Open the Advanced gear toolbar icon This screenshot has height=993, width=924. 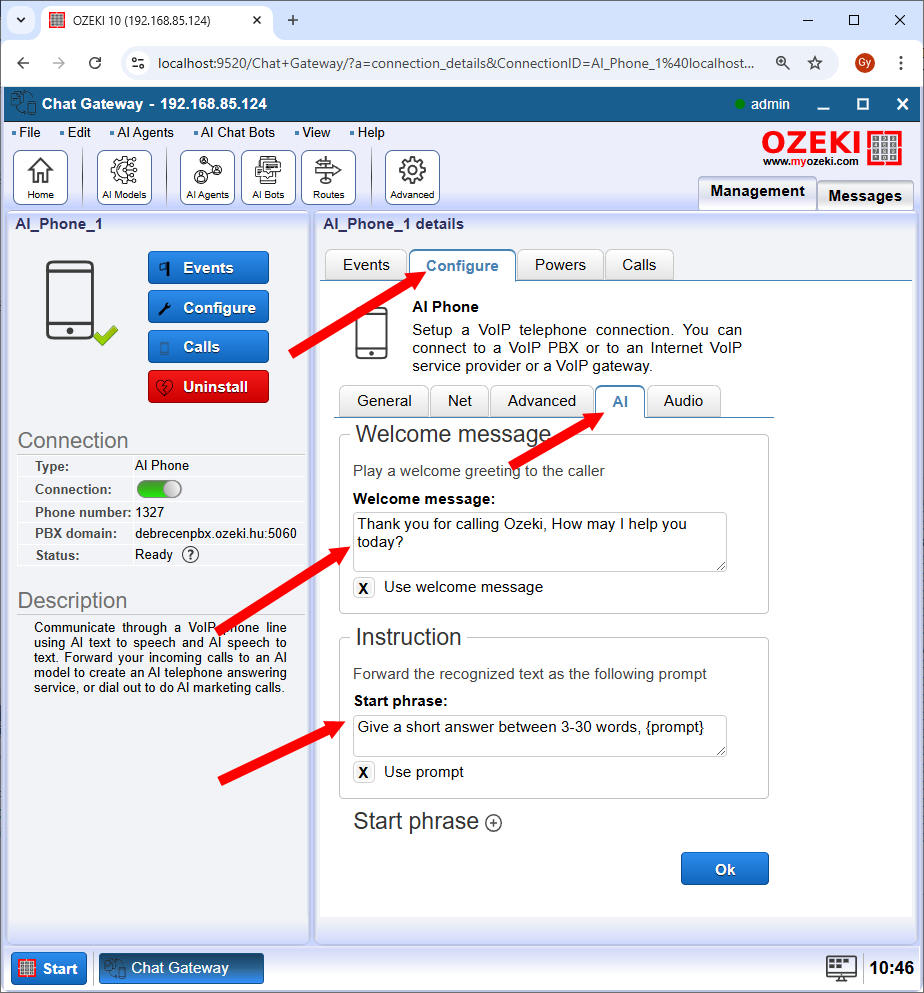coord(412,177)
